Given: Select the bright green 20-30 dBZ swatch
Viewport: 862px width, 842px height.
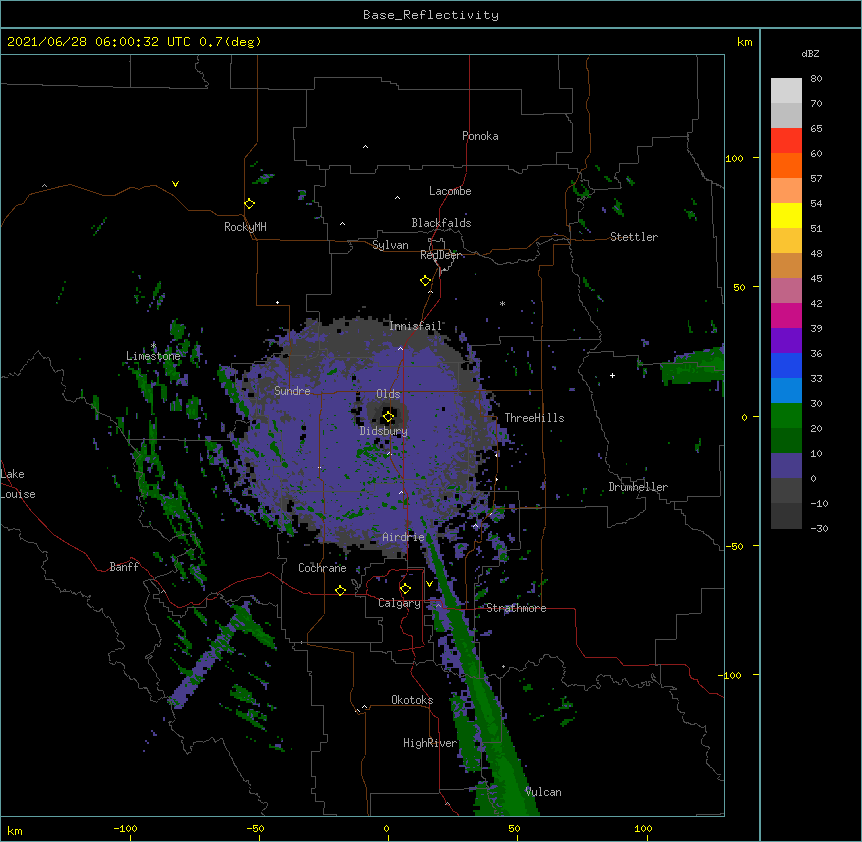Looking at the screenshot, I should (x=786, y=416).
